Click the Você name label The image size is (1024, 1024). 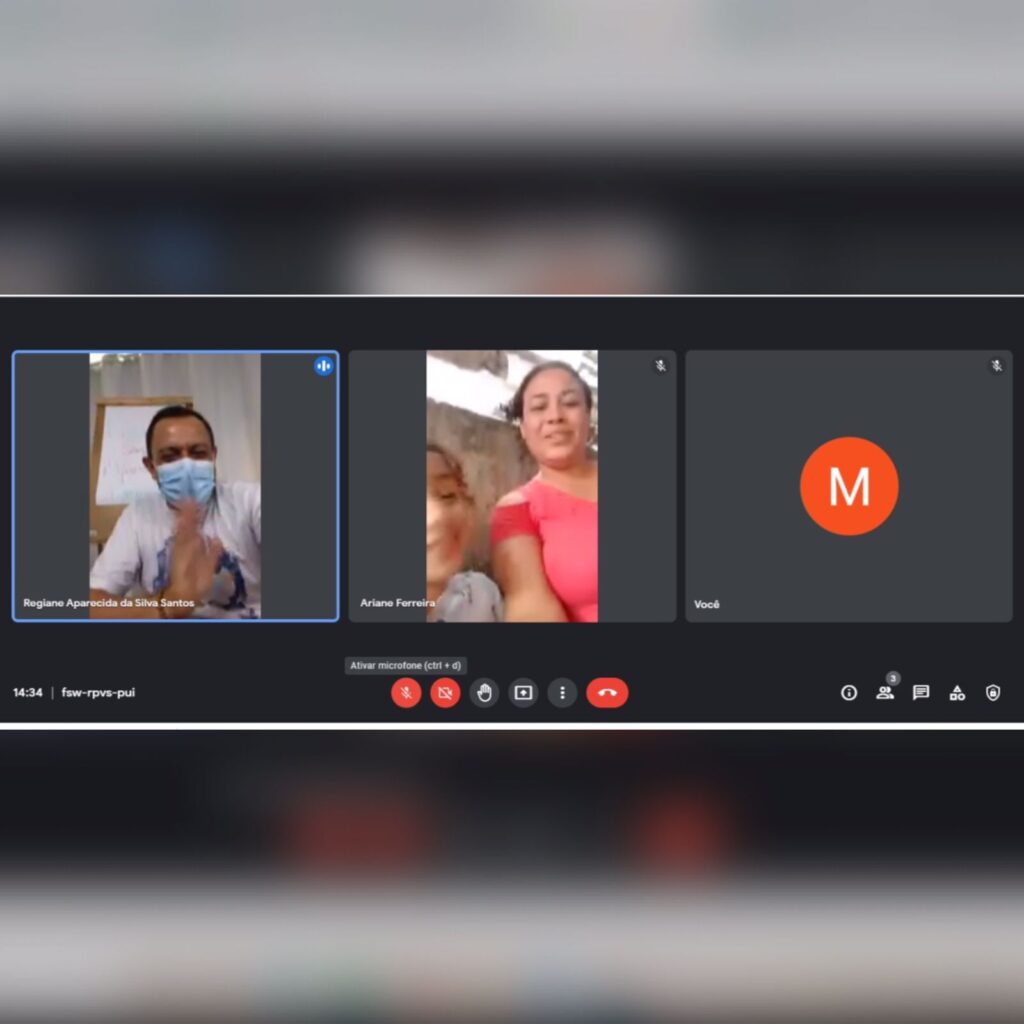(707, 604)
